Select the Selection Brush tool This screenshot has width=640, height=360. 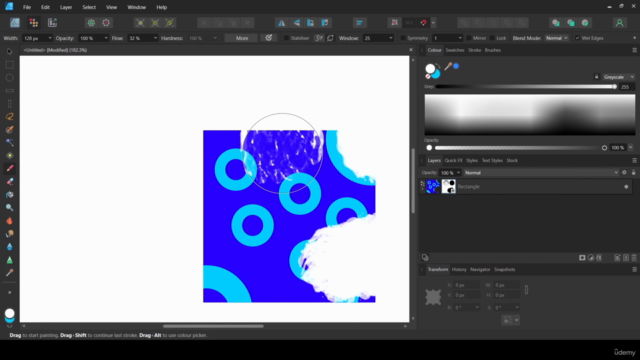[9, 129]
